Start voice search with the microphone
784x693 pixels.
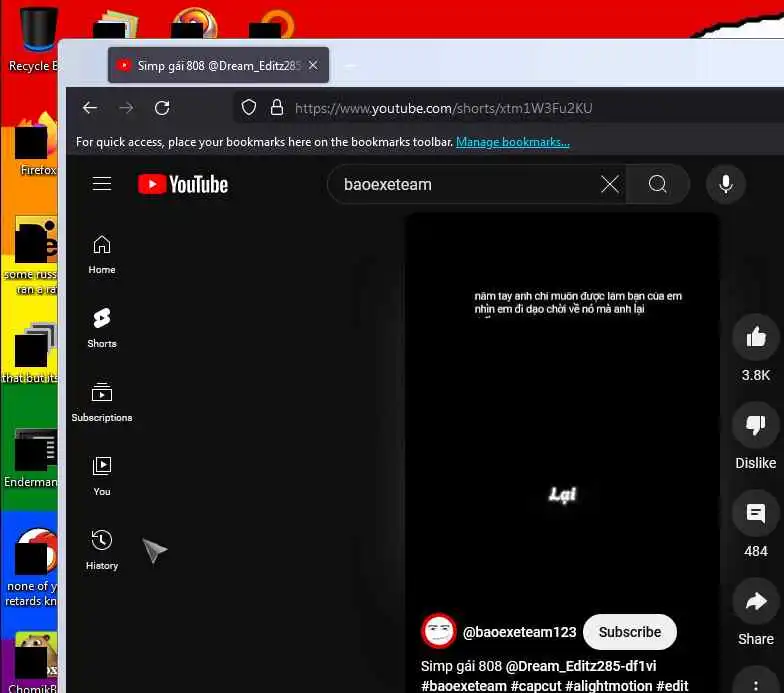tap(726, 184)
